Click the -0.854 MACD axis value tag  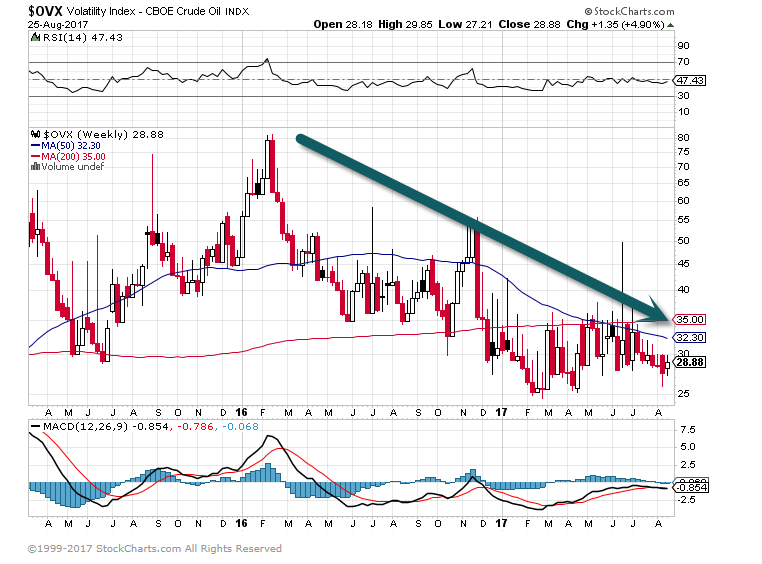pyautogui.click(x=690, y=487)
